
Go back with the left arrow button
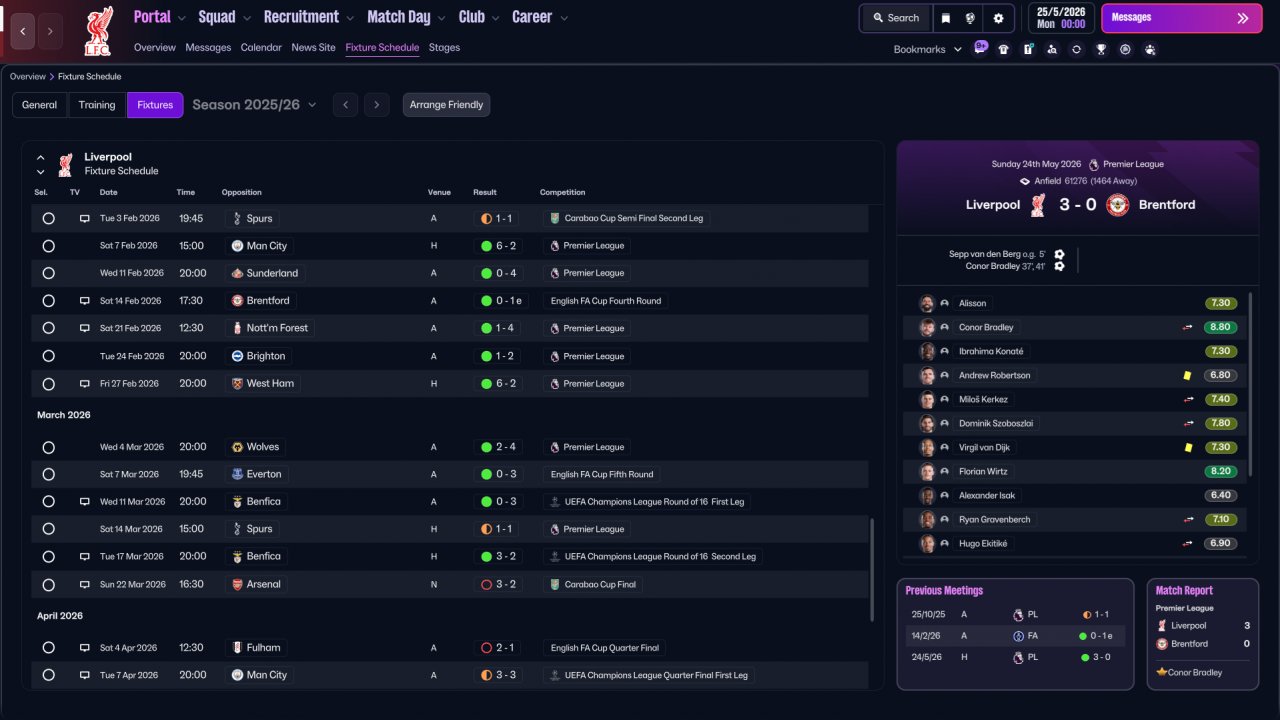tap(23, 31)
